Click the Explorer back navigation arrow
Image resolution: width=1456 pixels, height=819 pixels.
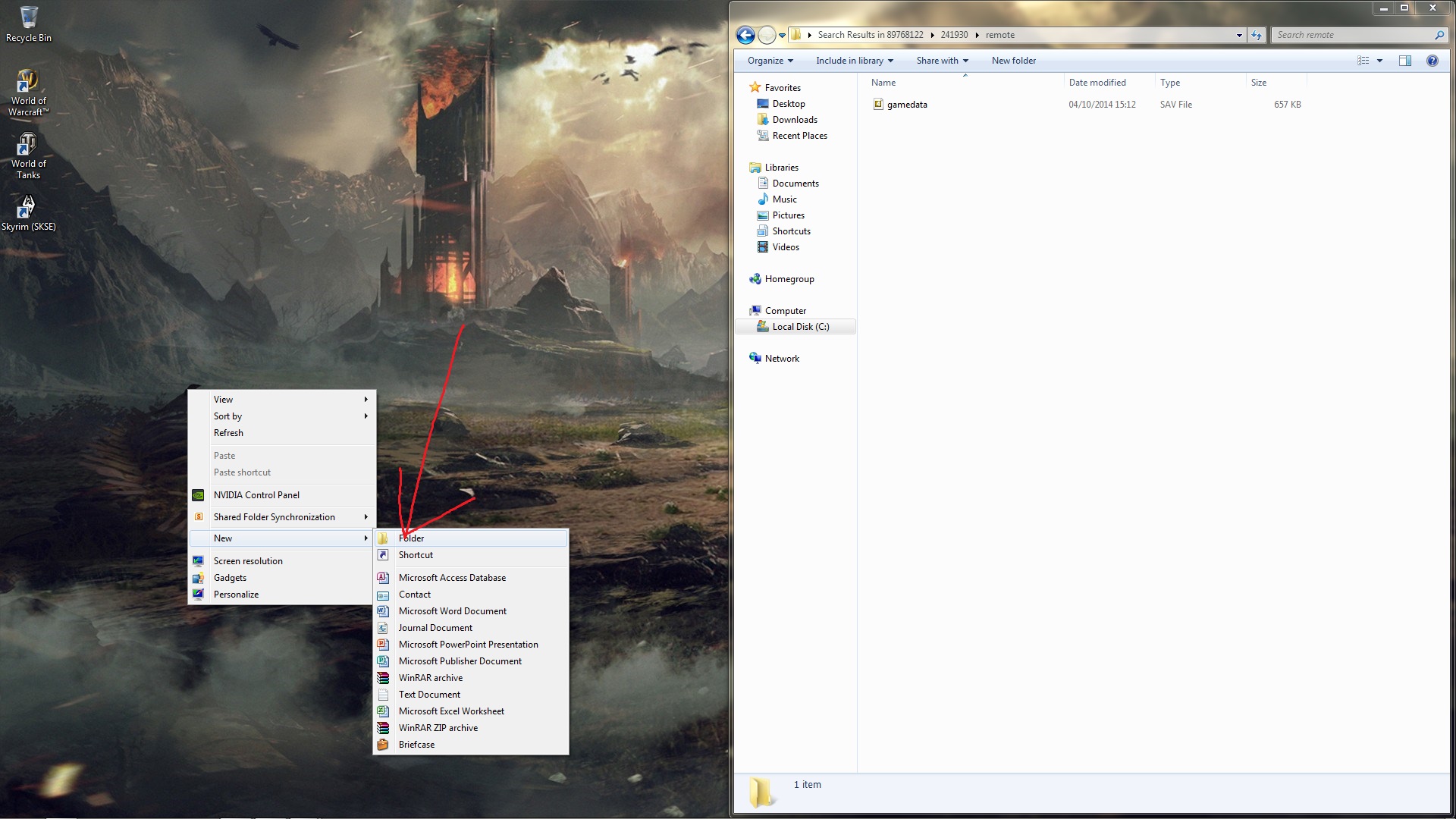coord(745,35)
